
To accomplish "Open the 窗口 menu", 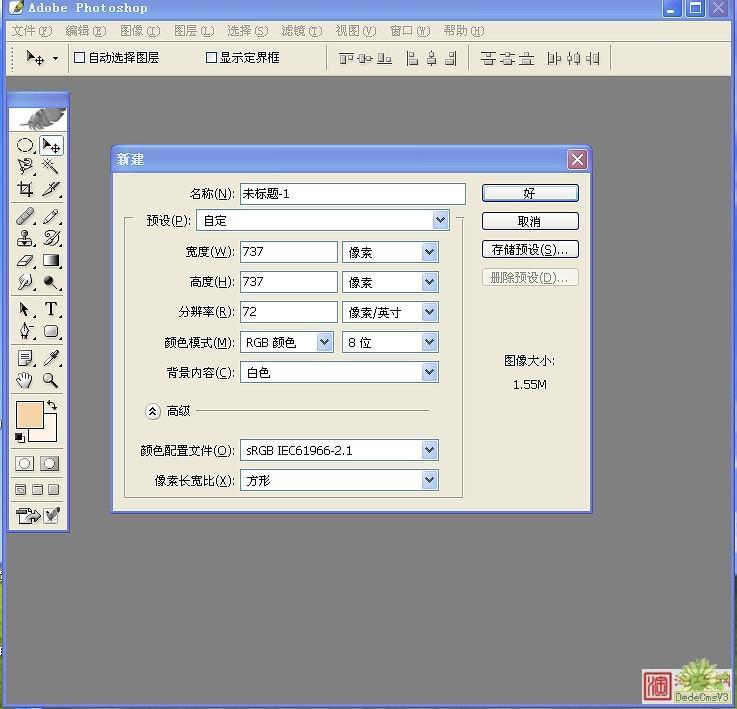I will [x=410, y=31].
